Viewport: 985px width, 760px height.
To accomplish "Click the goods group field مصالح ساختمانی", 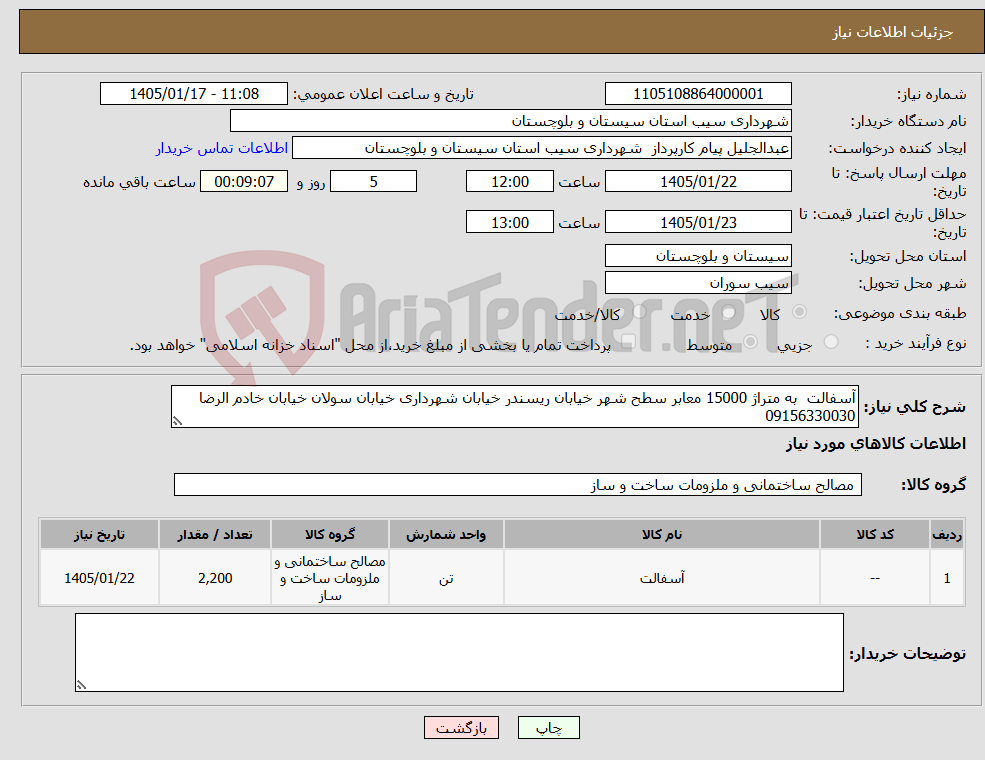I will 518,484.
